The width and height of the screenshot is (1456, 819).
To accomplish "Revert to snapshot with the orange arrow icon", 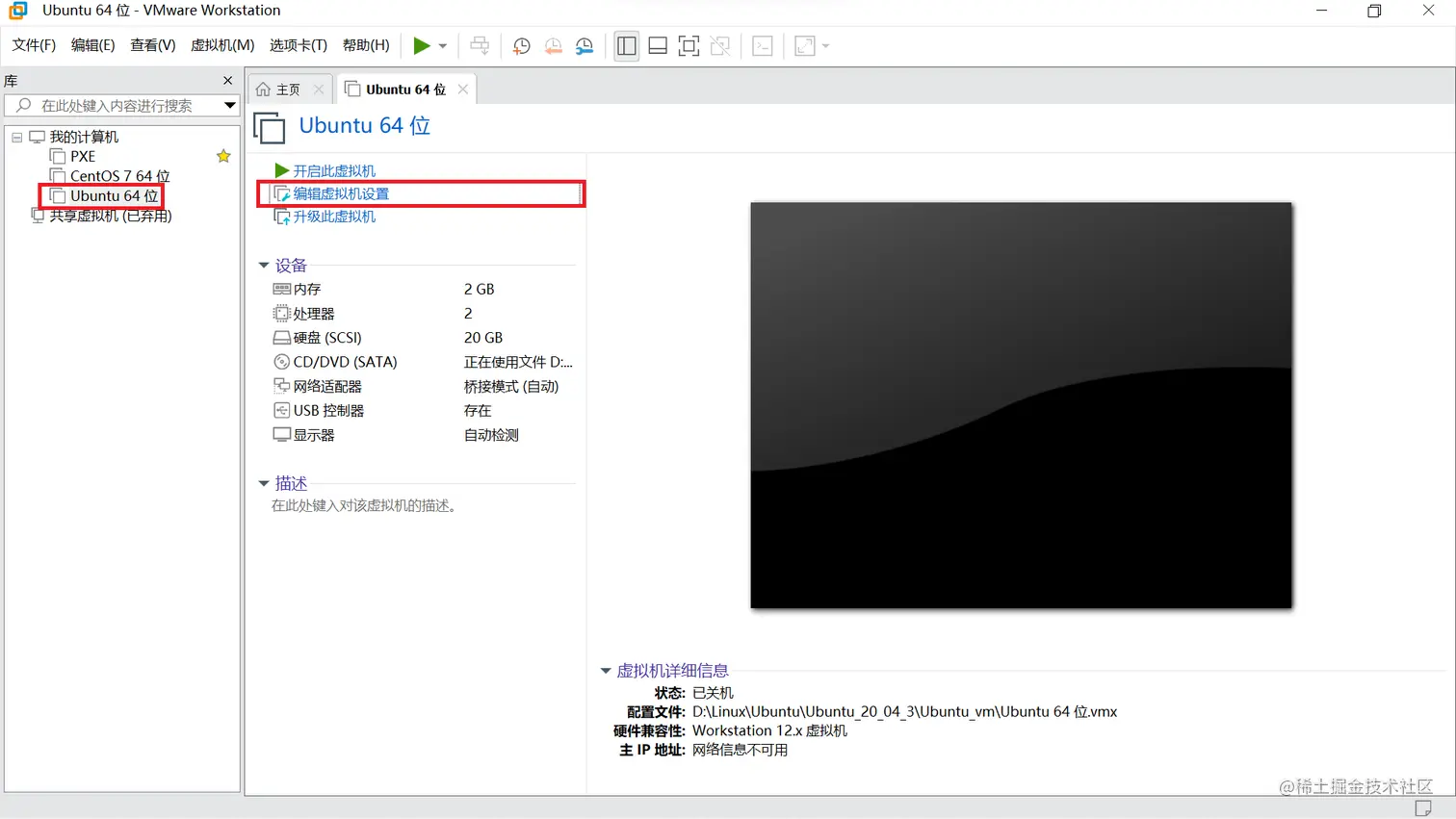I will pyautogui.click(x=552, y=45).
